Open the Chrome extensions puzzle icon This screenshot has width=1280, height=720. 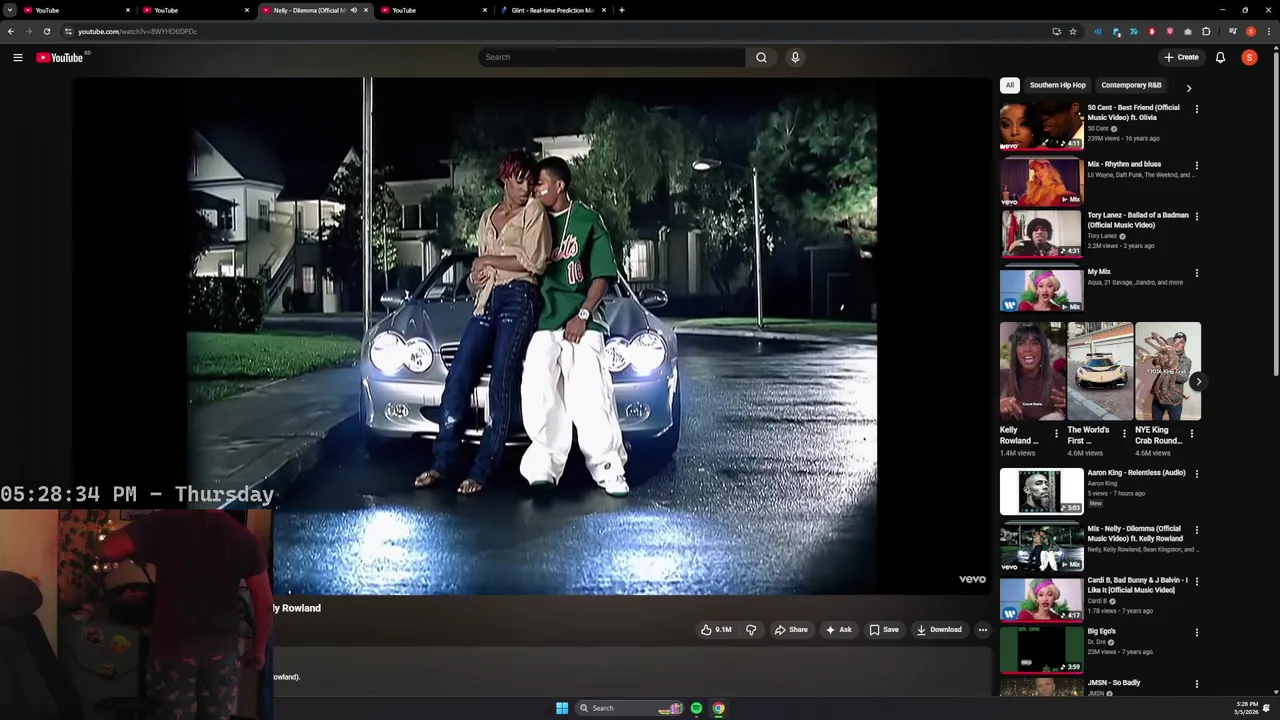click(x=1205, y=31)
